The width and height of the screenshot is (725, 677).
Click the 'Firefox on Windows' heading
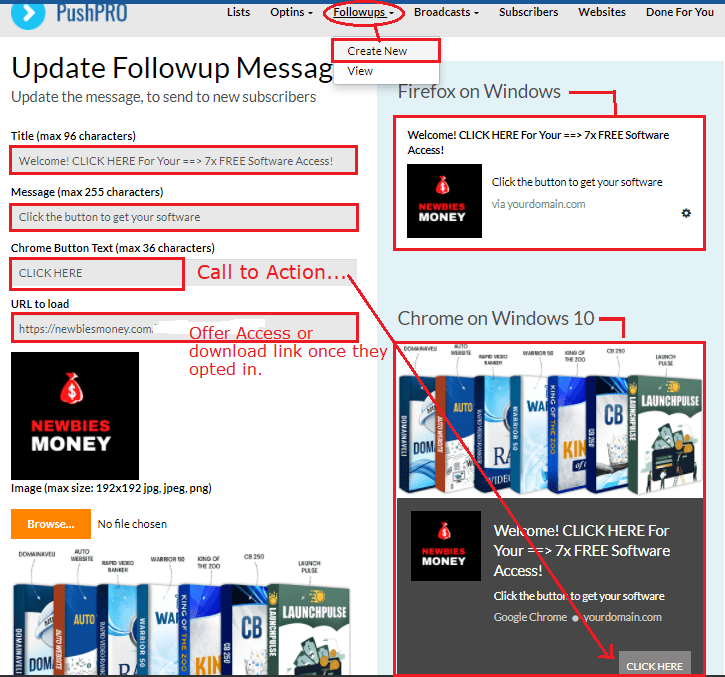coord(479,92)
